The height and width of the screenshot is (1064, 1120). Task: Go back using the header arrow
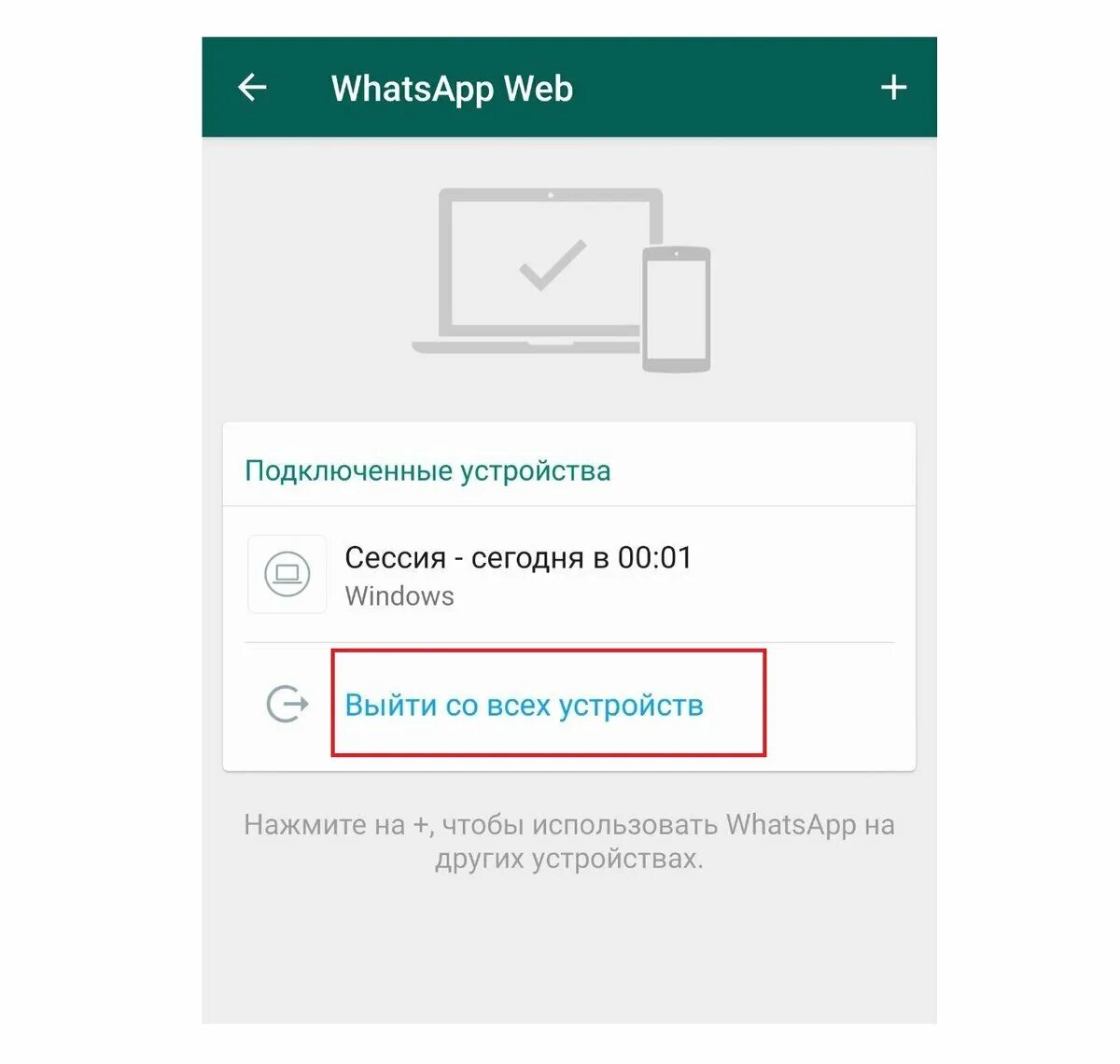click(252, 88)
